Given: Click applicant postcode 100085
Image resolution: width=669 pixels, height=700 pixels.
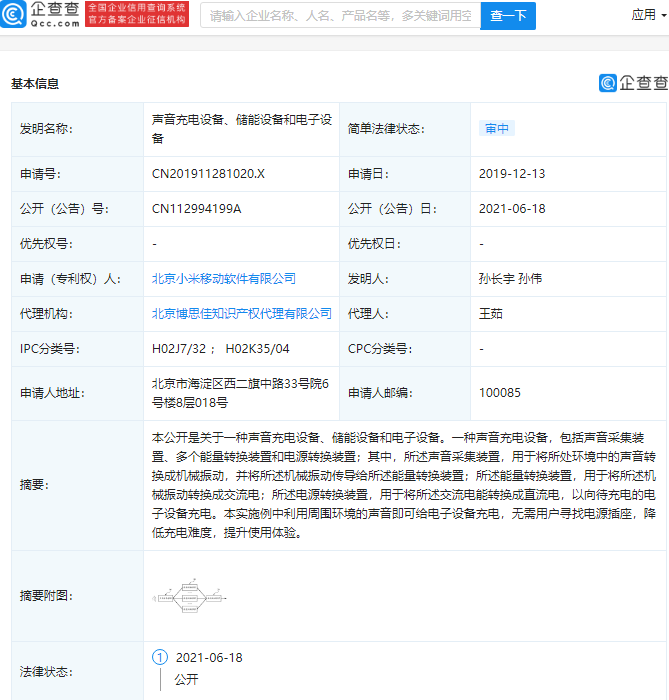Looking at the screenshot, I should 499,393.
